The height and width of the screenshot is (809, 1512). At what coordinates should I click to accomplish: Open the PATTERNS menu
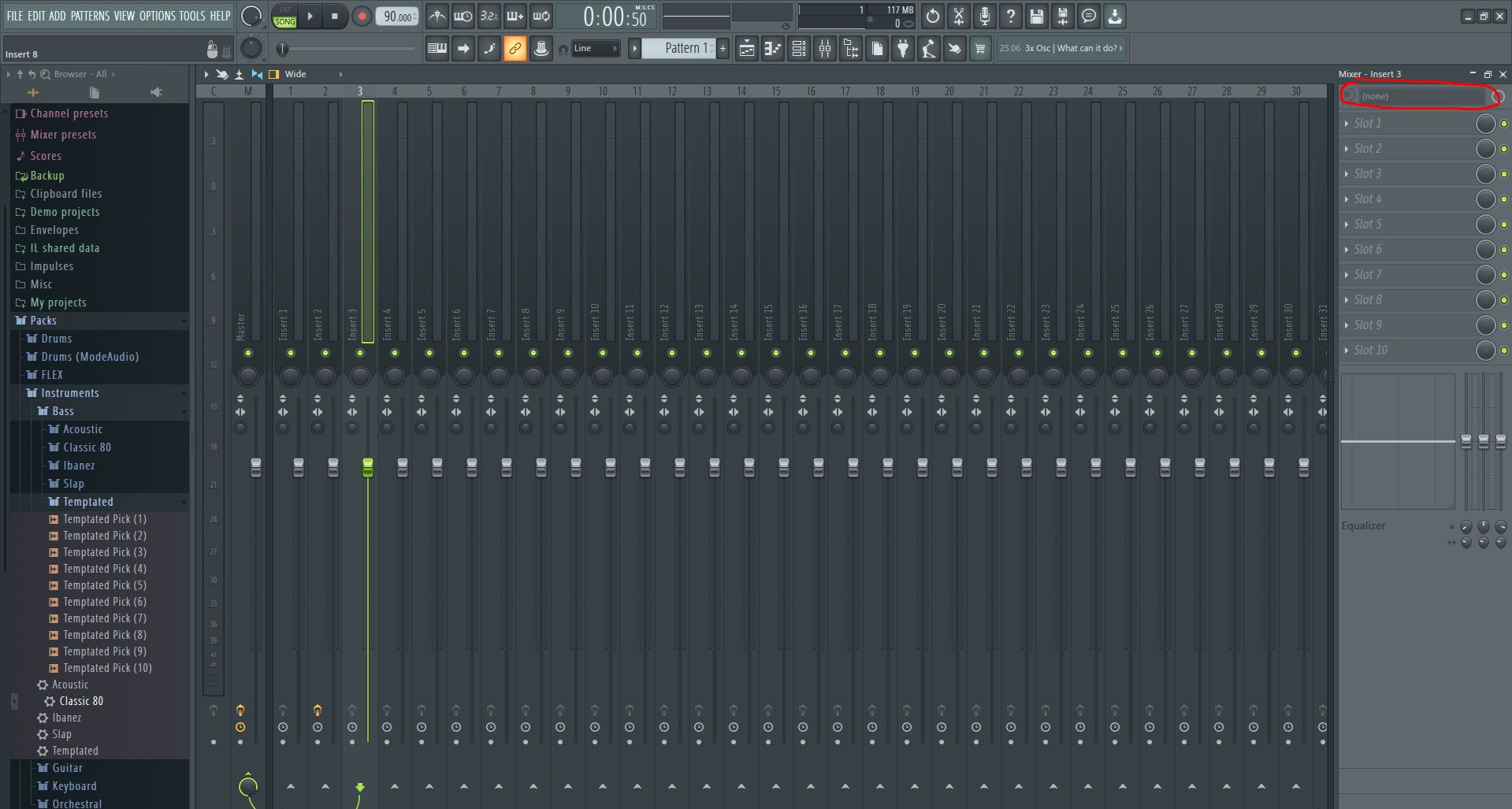point(90,16)
